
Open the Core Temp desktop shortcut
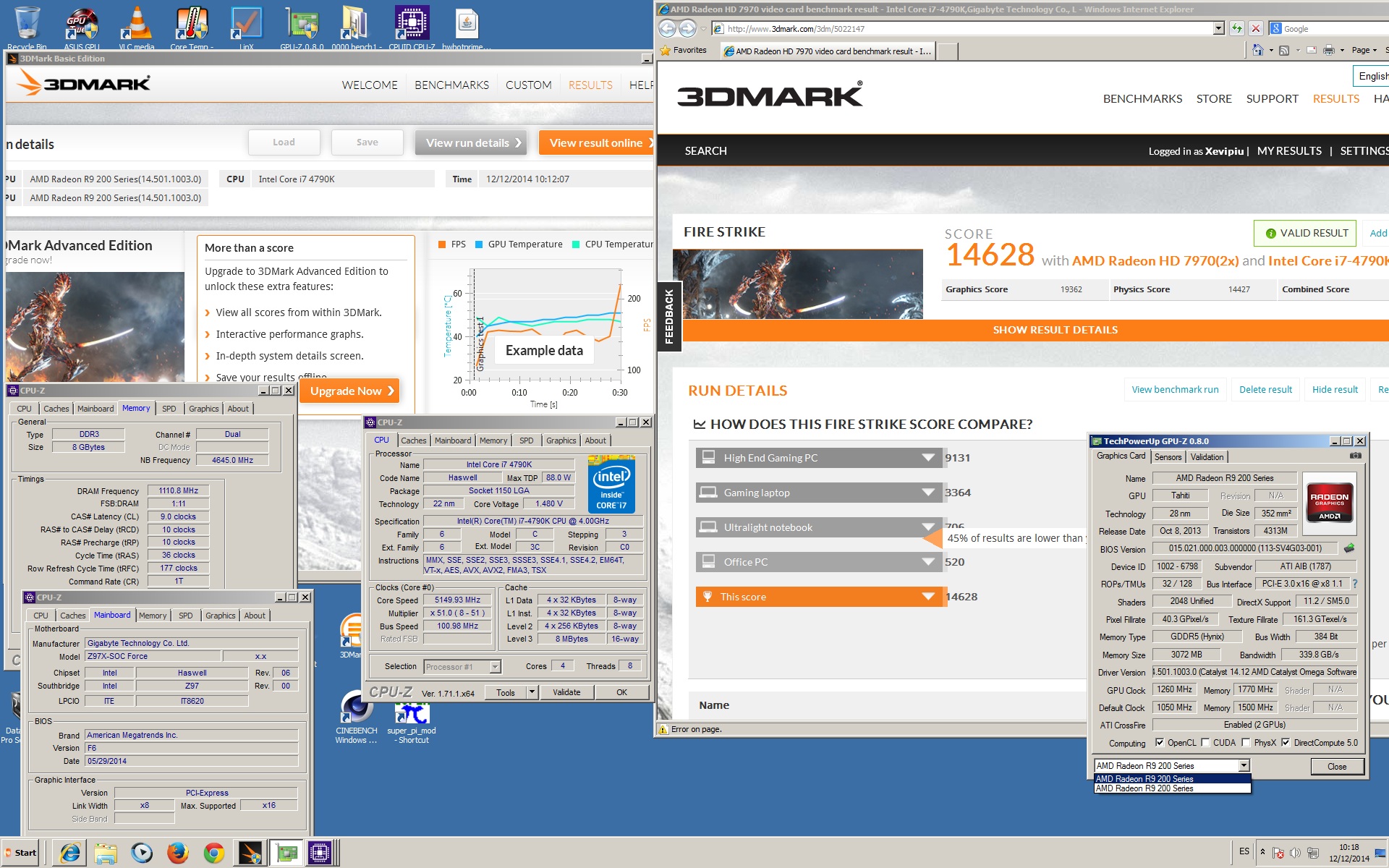(x=192, y=27)
